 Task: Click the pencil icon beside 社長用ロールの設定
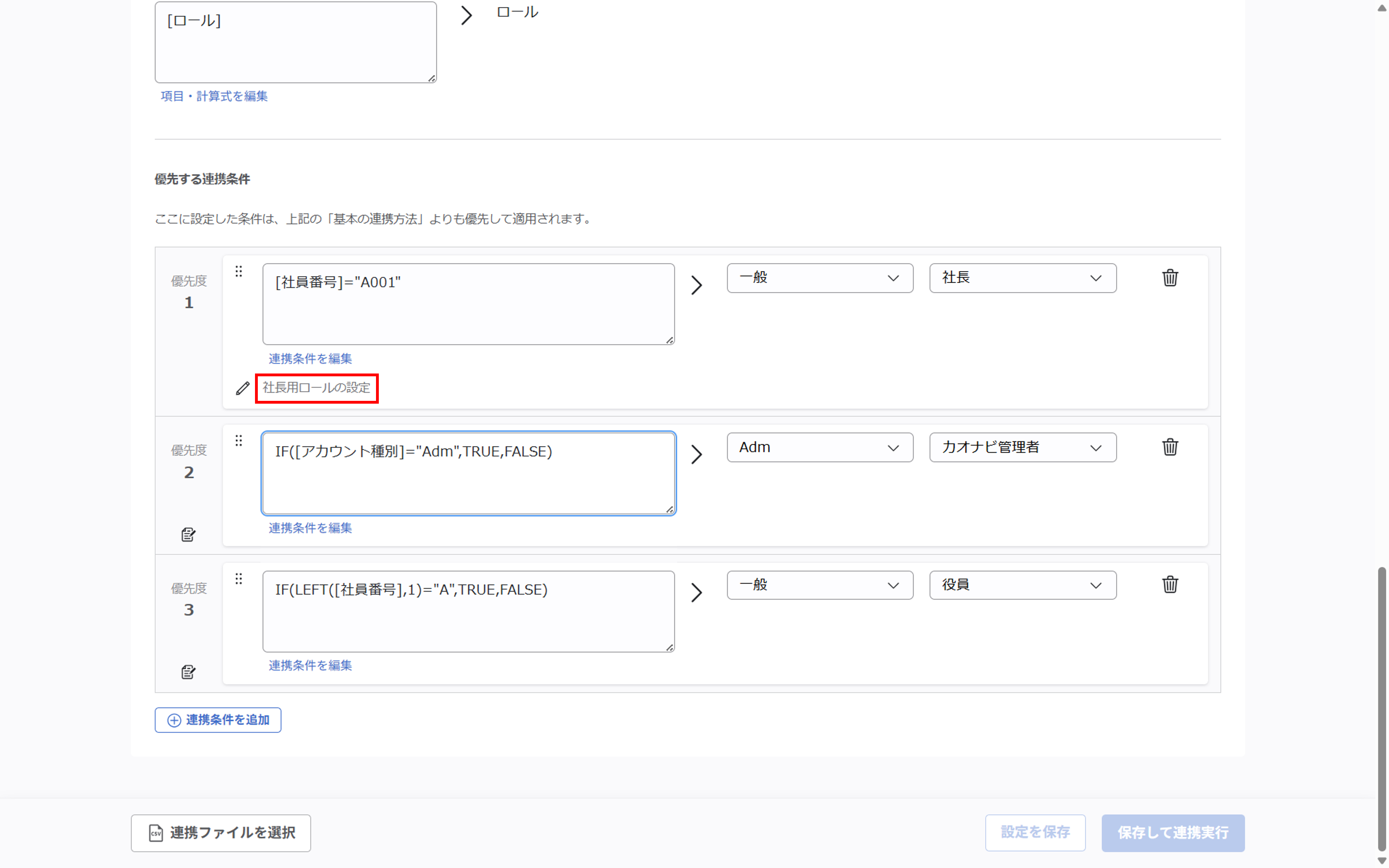243,388
